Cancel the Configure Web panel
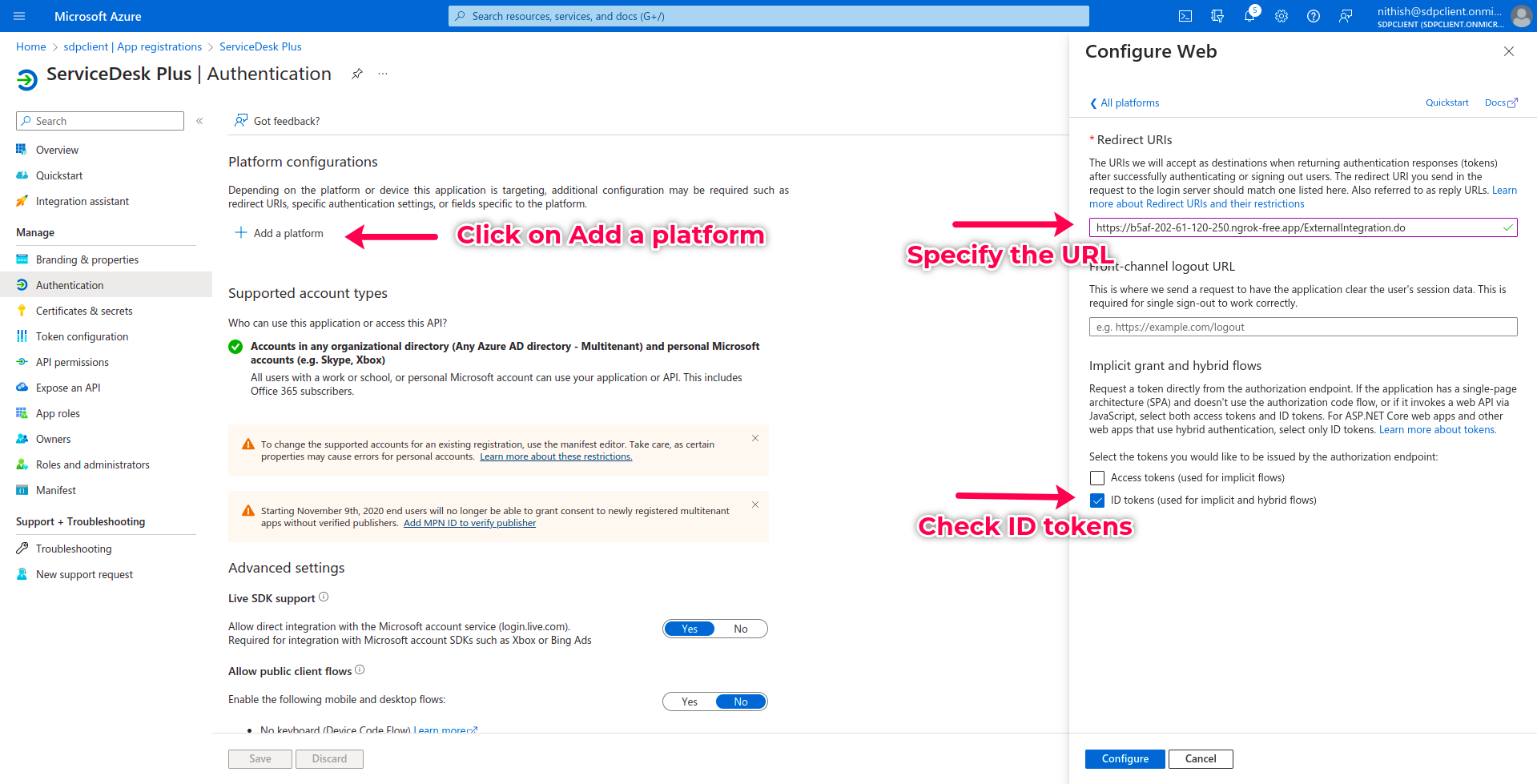This screenshot has width=1537, height=784. pos(1201,758)
